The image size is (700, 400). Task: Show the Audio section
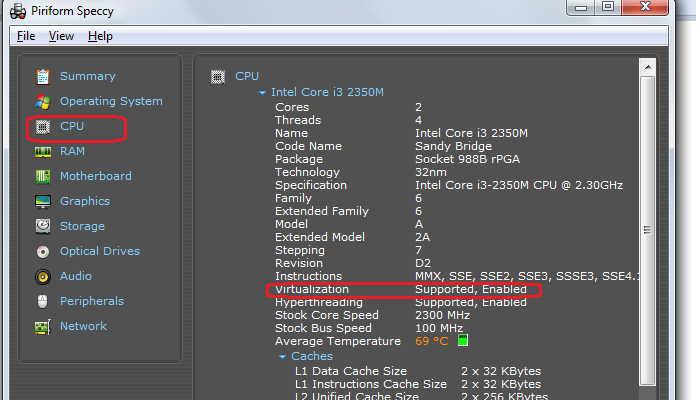click(76, 276)
